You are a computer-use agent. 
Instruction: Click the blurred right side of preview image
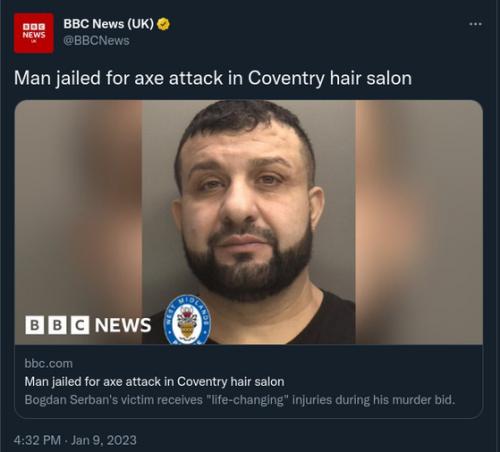point(419,222)
